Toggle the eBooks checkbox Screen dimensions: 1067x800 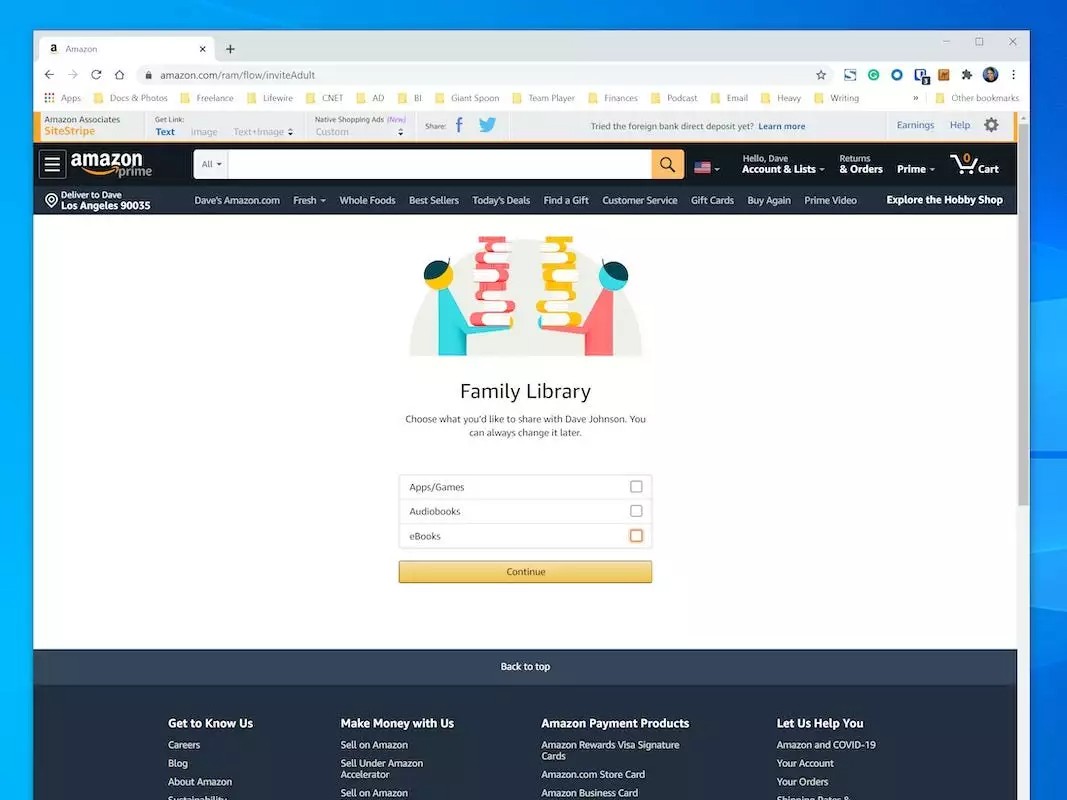point(636,535)
